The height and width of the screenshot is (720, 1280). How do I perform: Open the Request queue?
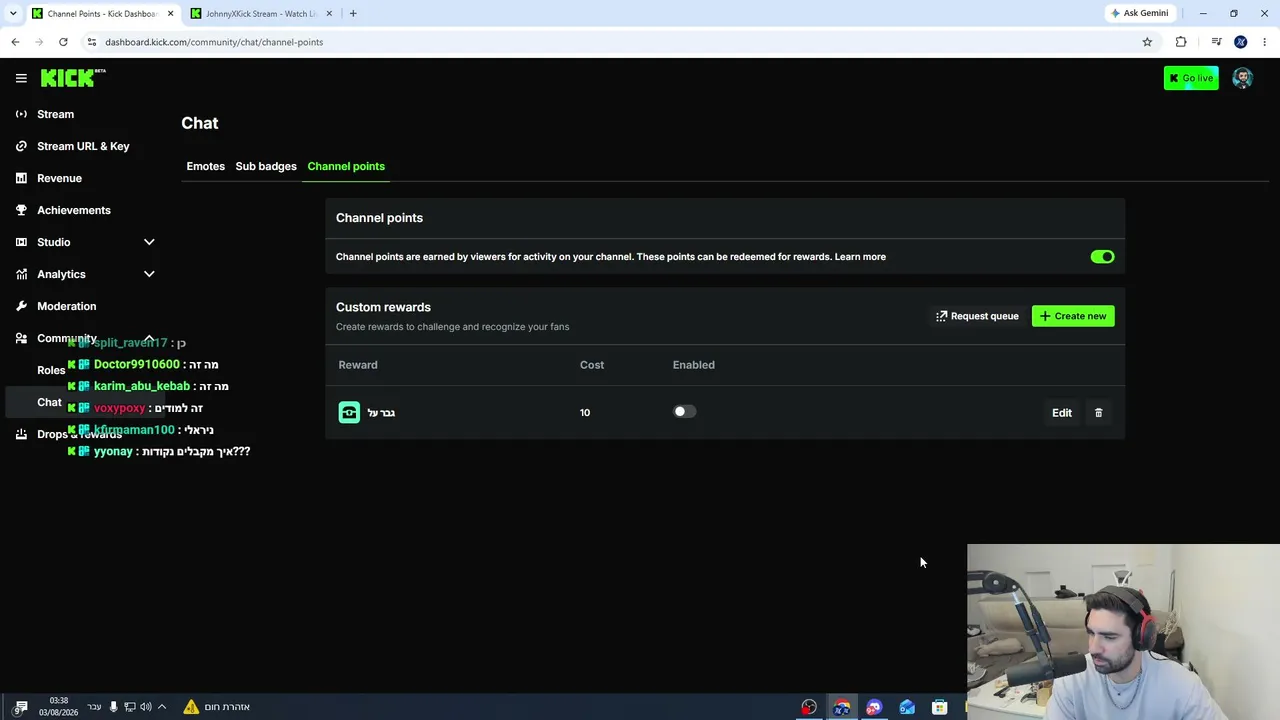pyautogui.click(x=977, y=316)
